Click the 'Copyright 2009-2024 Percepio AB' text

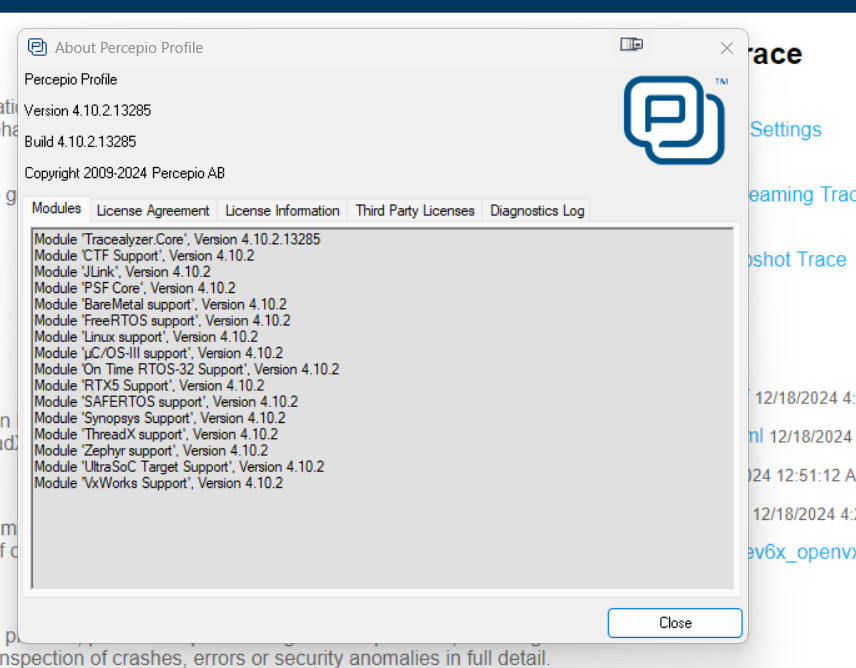[124, 173]
